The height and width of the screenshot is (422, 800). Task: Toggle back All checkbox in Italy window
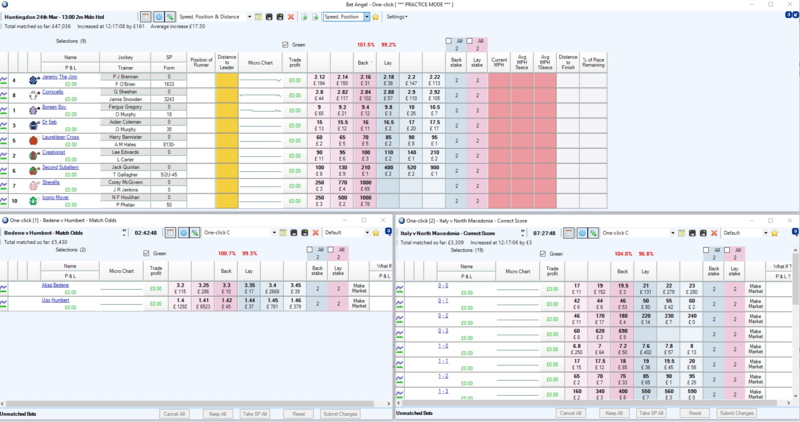pos(706,250)
